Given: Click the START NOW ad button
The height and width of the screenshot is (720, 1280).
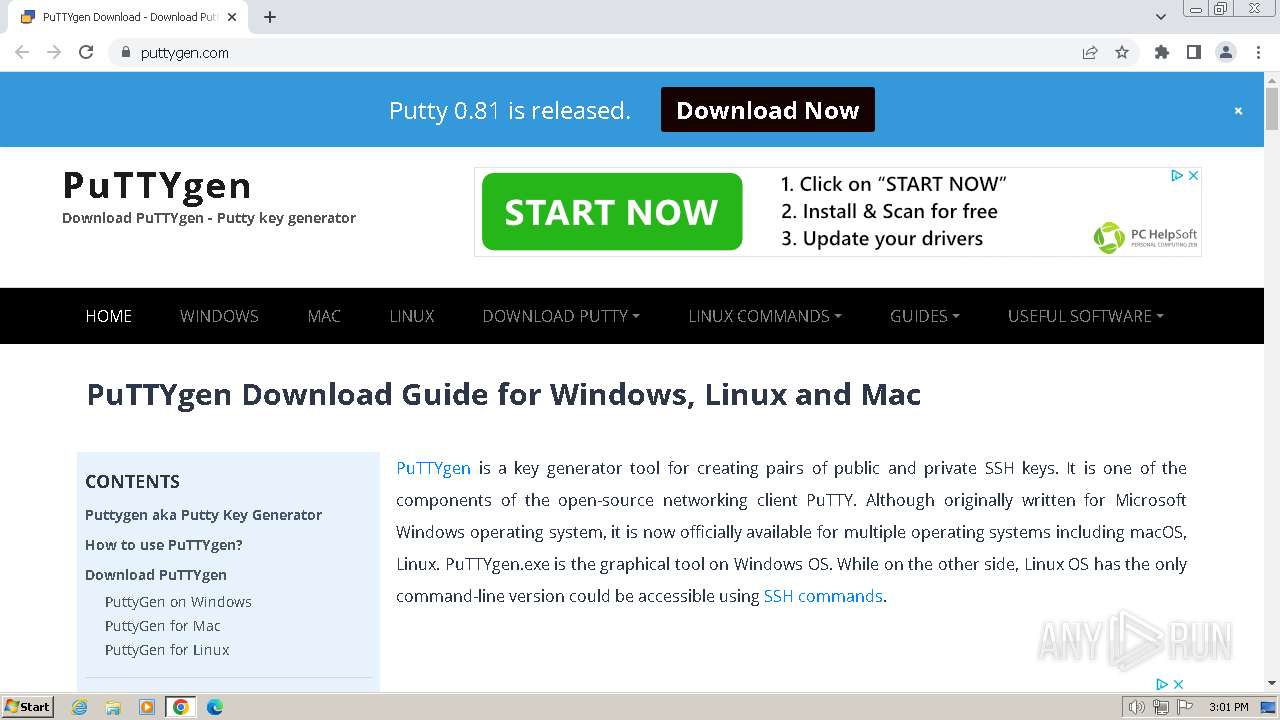Looking at the screenshot, I should tap(612, 212).
